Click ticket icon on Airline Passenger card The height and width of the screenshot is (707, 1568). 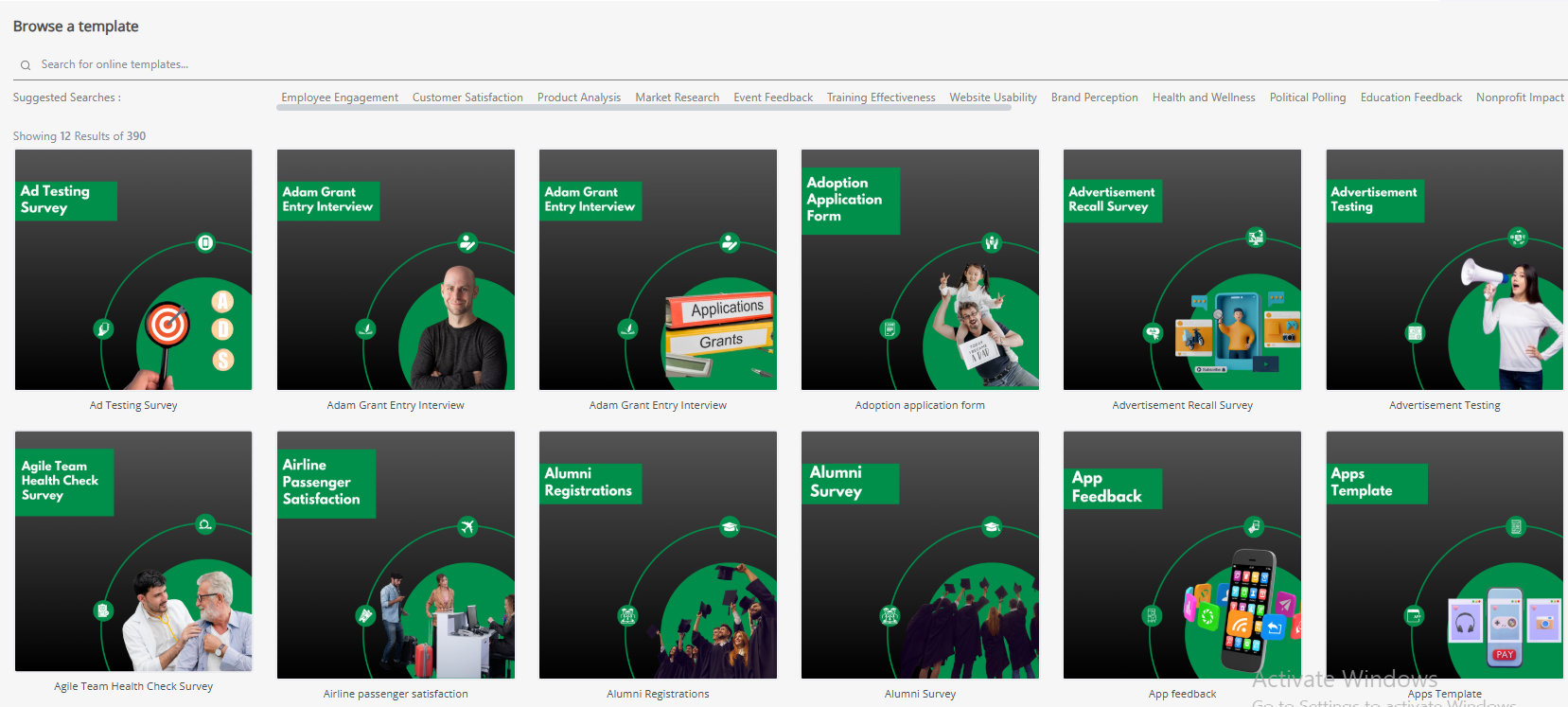(x=365, y=616)
